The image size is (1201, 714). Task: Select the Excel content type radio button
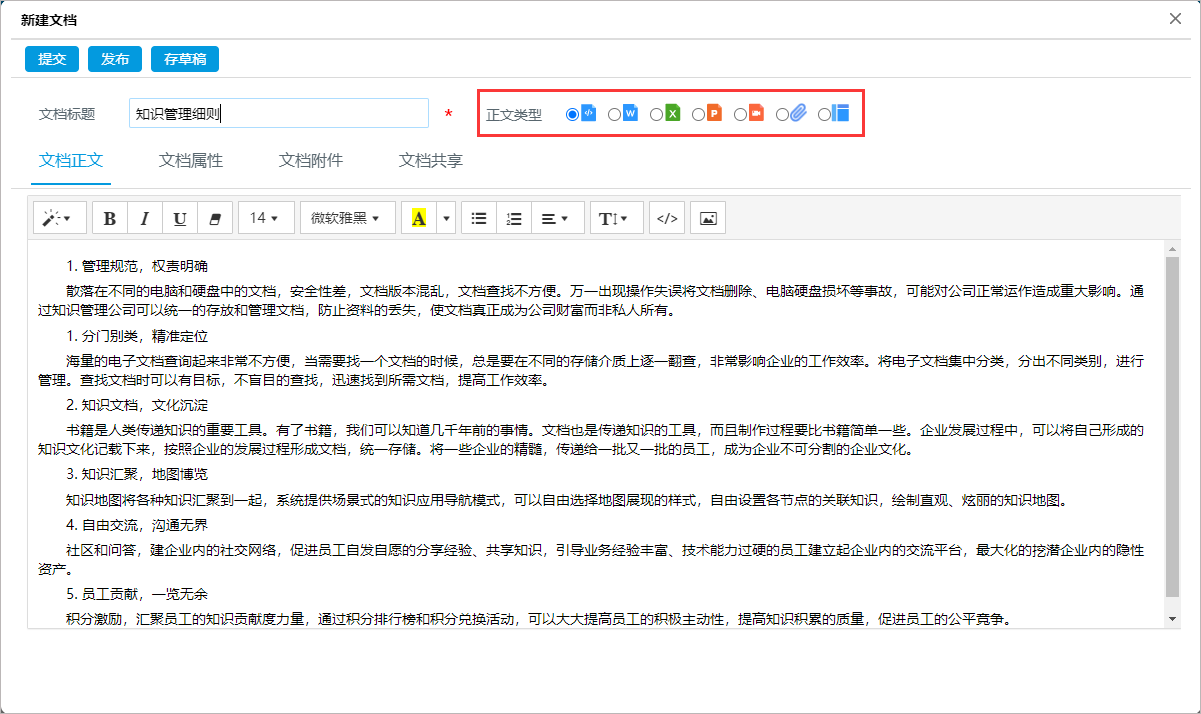[656, 114]
